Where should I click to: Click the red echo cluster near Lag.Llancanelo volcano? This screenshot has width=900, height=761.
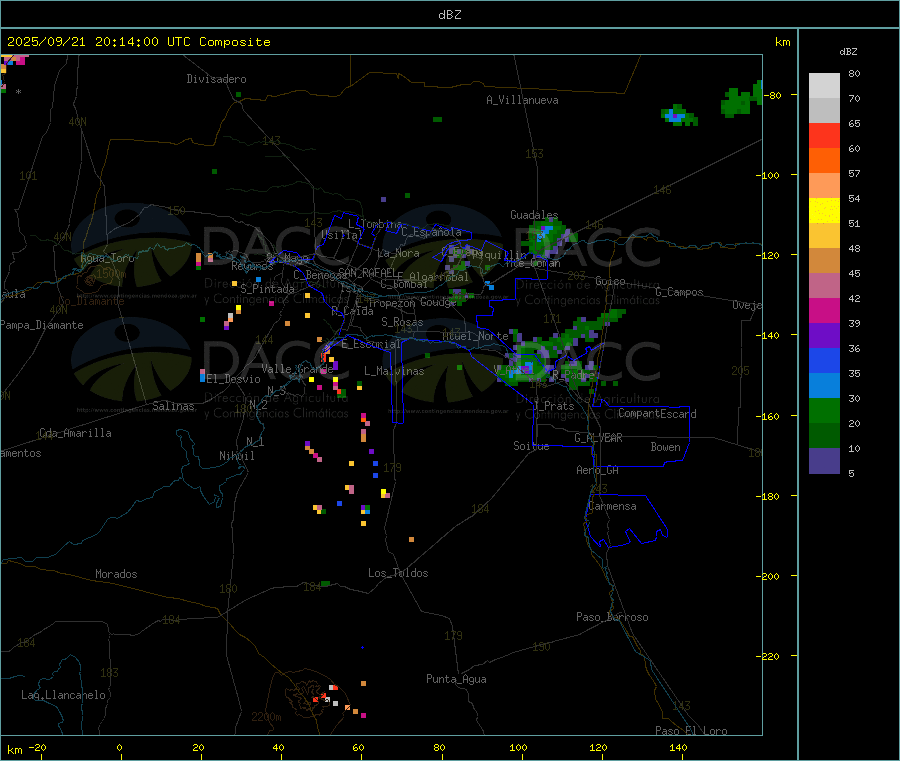325,696
